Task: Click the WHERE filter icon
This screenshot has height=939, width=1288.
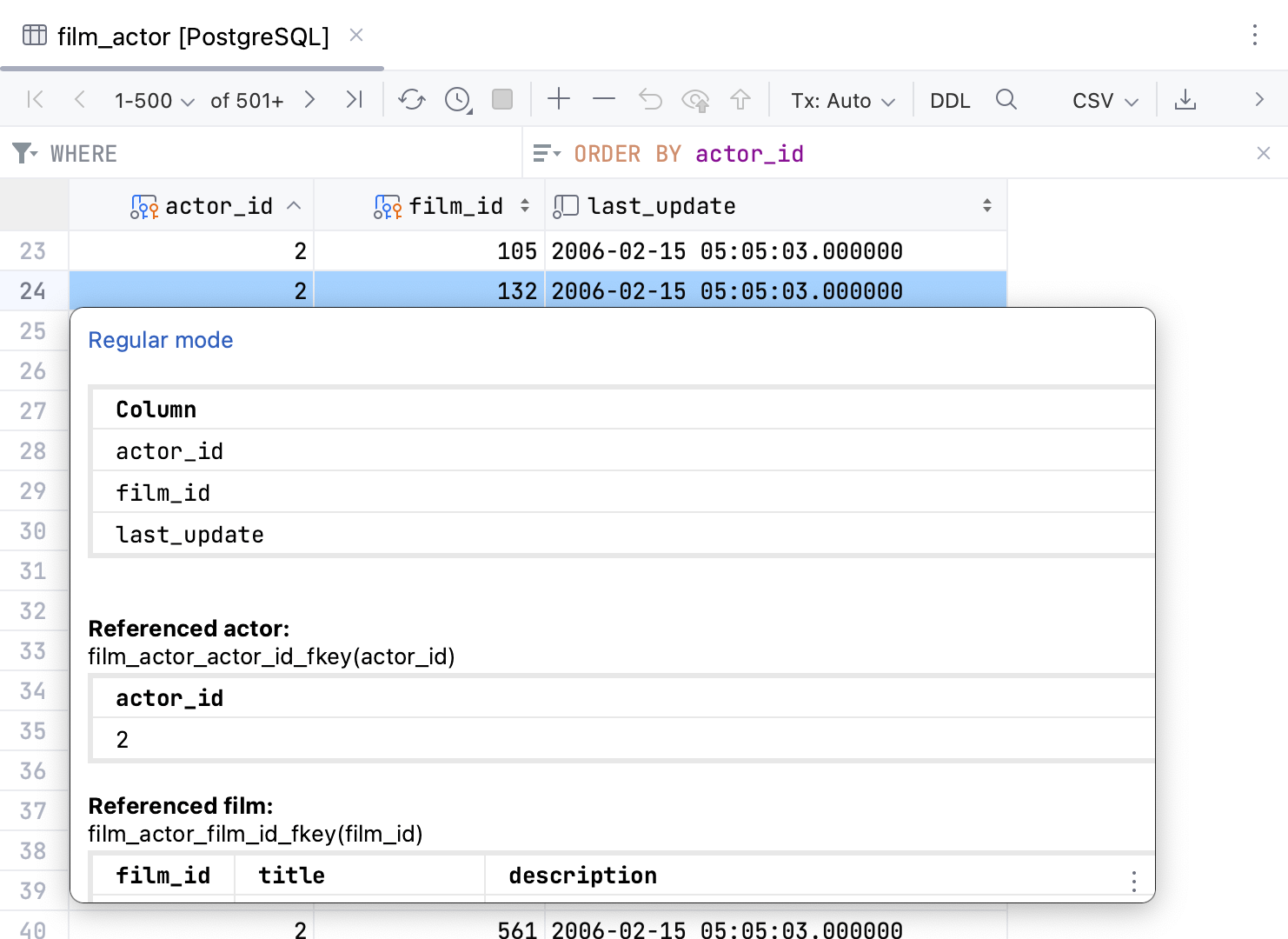Action: pos(23,153)
